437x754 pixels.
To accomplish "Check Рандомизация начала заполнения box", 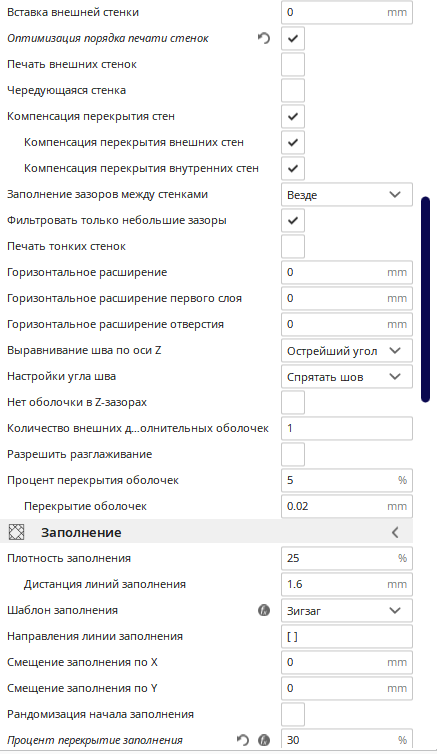I will [293, 714].
